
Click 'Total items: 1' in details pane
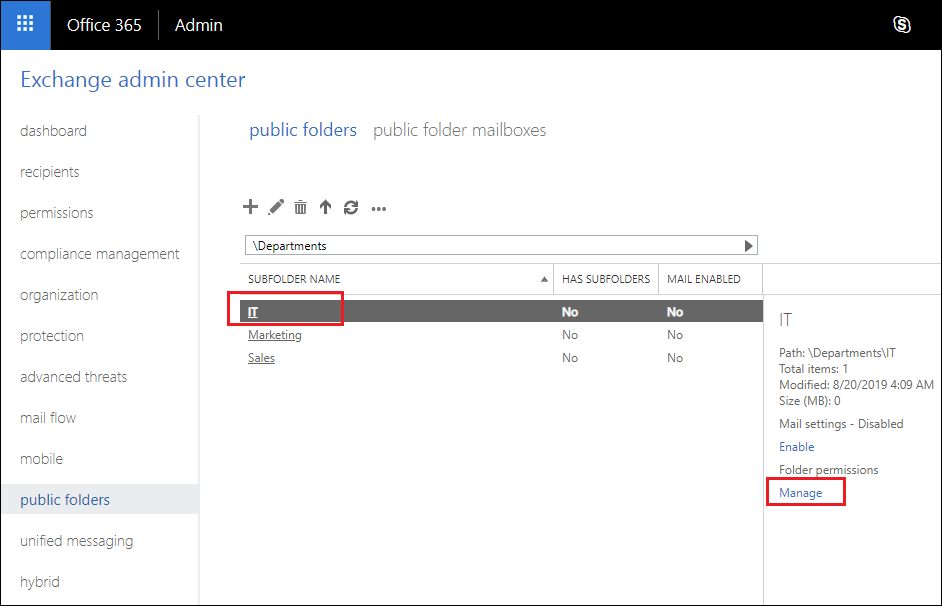point(813,369)
